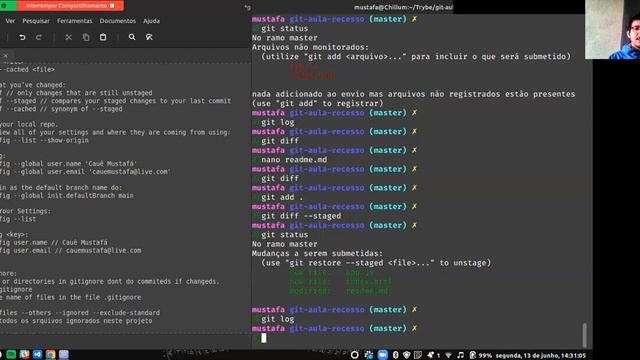Open the green app in taskbar
Image resolution: width=640 pixels, height=360 pixels.
point(11,354)
